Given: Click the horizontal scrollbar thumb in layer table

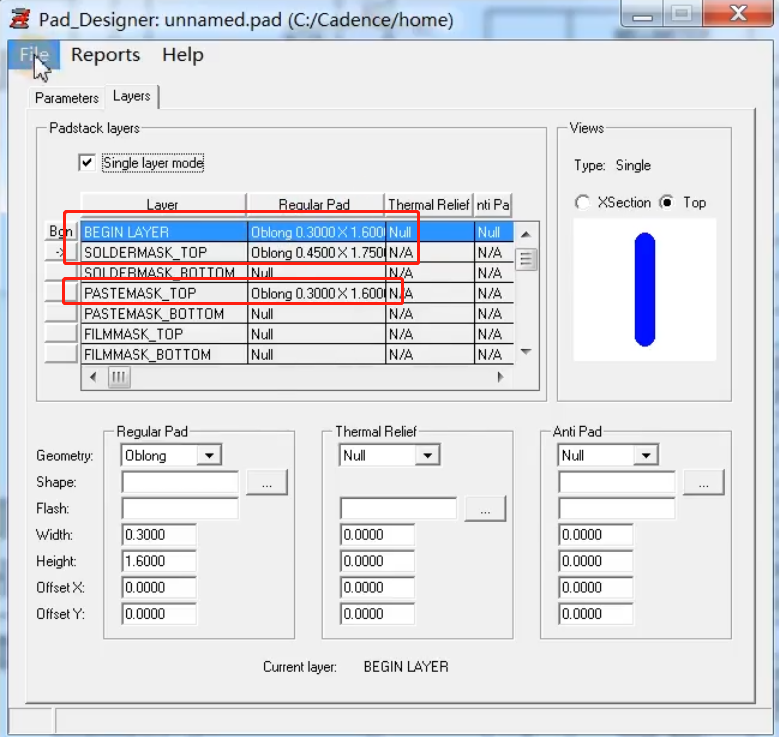Looking at the screenshot, I should tap(119, 377).
